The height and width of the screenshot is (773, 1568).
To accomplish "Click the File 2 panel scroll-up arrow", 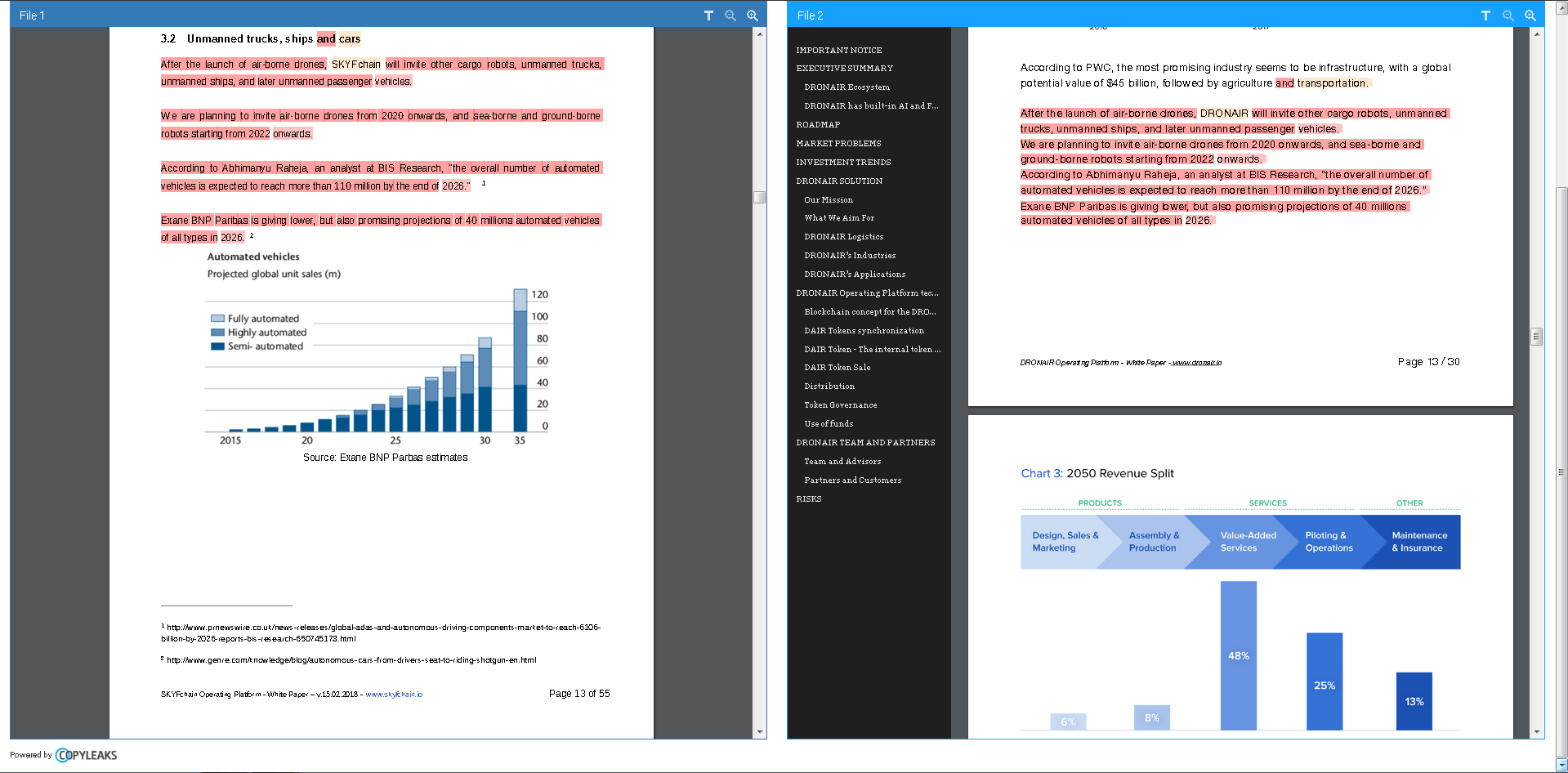I will coord(1537,34).
